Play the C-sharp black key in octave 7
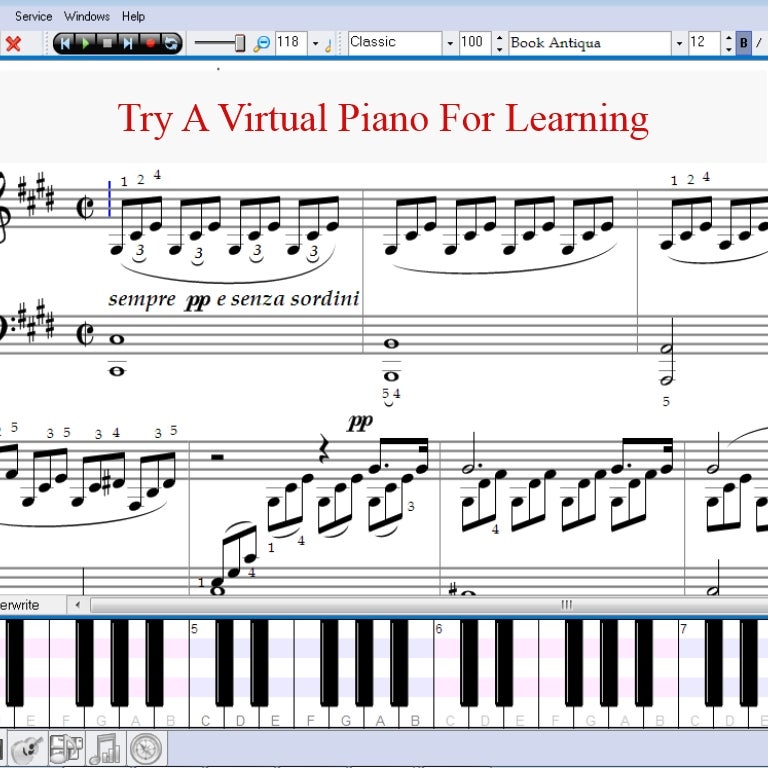Screen dimensions: 768x768 (x=714, y=662)
